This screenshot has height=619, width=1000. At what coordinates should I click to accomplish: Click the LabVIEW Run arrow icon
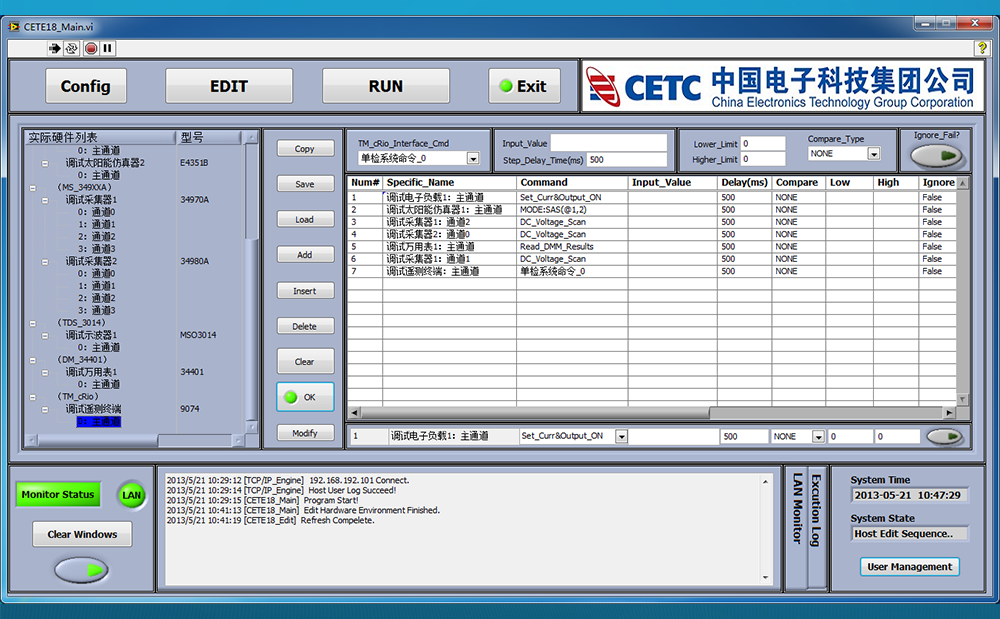[x=56, y=48]
